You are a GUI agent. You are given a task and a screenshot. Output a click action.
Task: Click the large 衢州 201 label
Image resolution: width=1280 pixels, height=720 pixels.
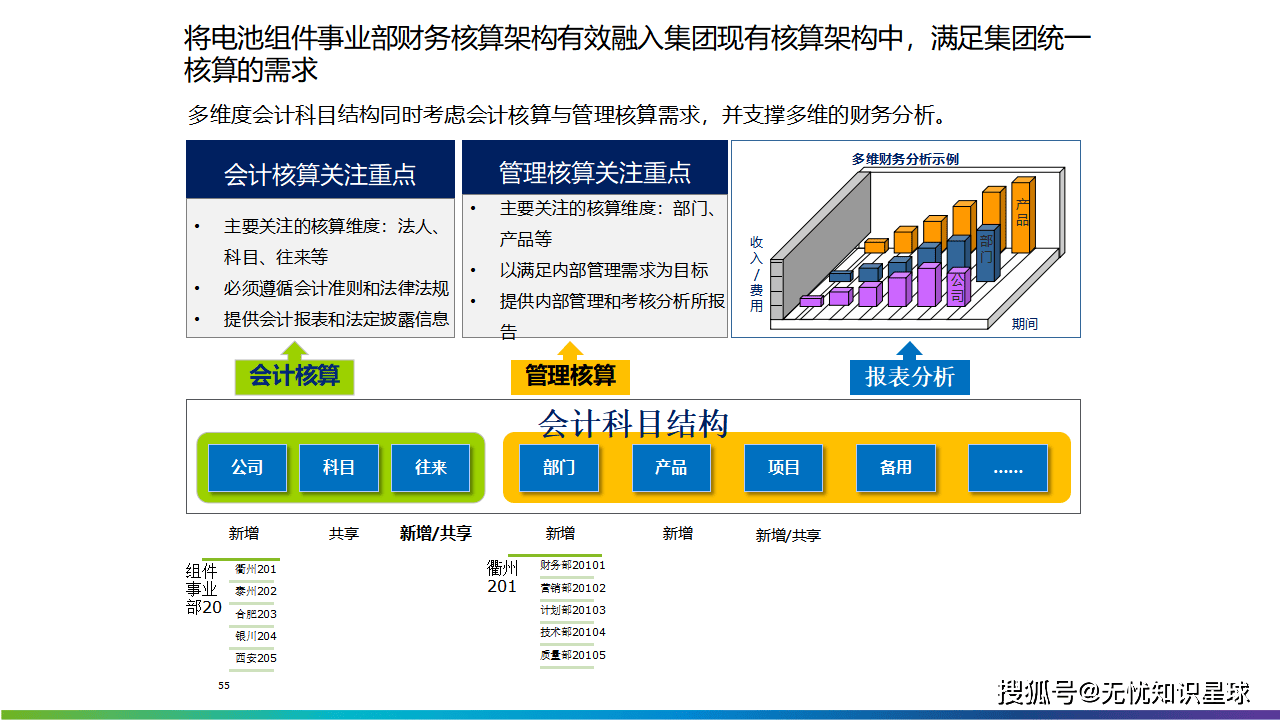pyautogui.click(x=503, y=577)
